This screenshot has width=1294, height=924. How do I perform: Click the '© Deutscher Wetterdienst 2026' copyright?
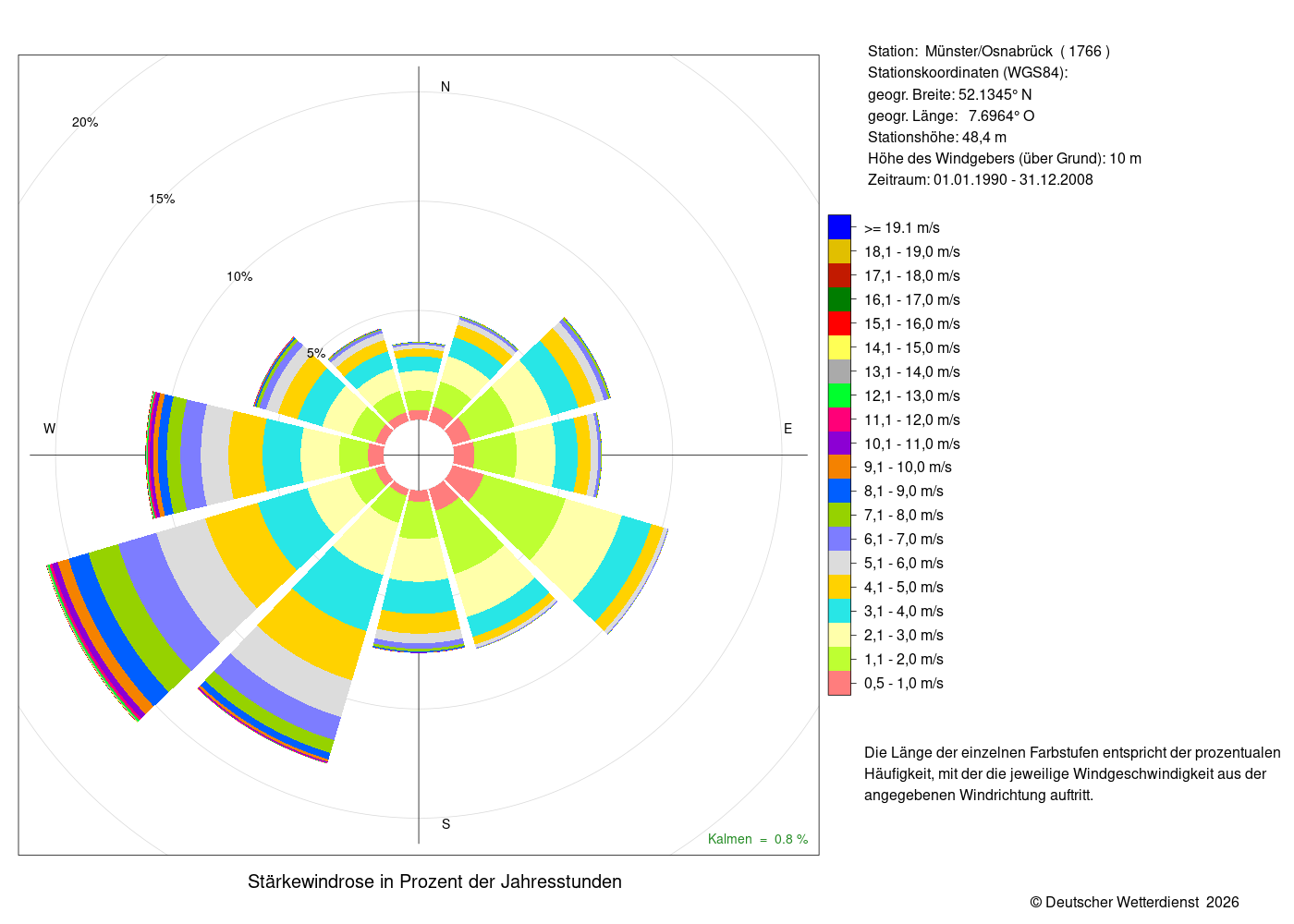pyautogui.click(x=1135, y=903)
